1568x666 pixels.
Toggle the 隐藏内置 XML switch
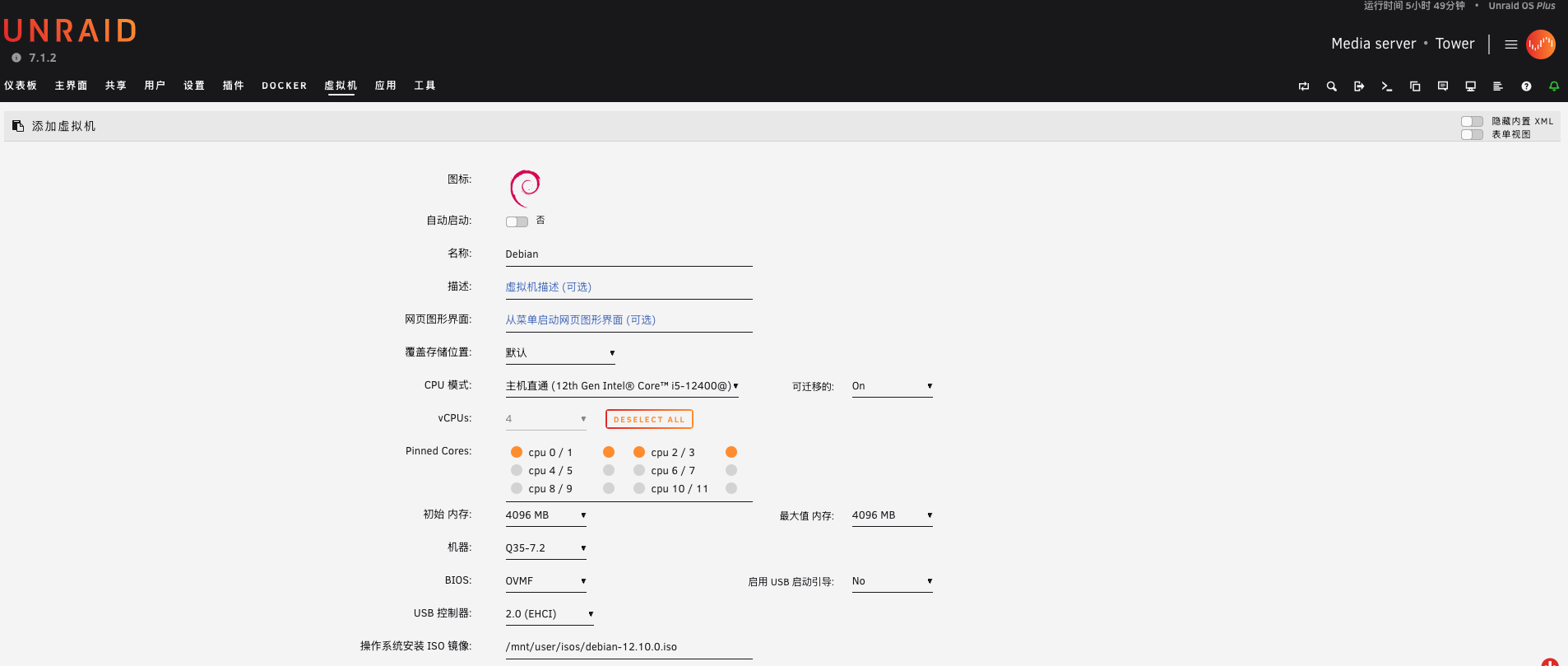tap(1472, 121)
